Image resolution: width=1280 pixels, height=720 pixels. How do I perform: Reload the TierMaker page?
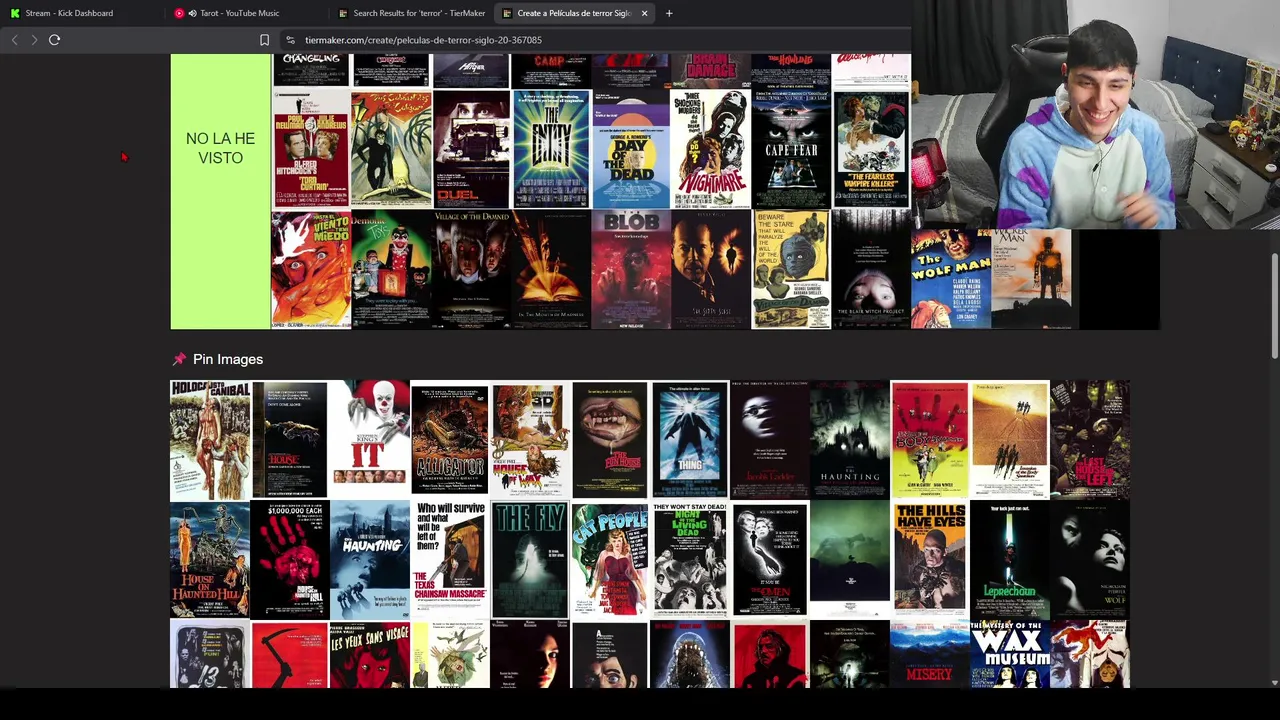[x=55, y=40]
